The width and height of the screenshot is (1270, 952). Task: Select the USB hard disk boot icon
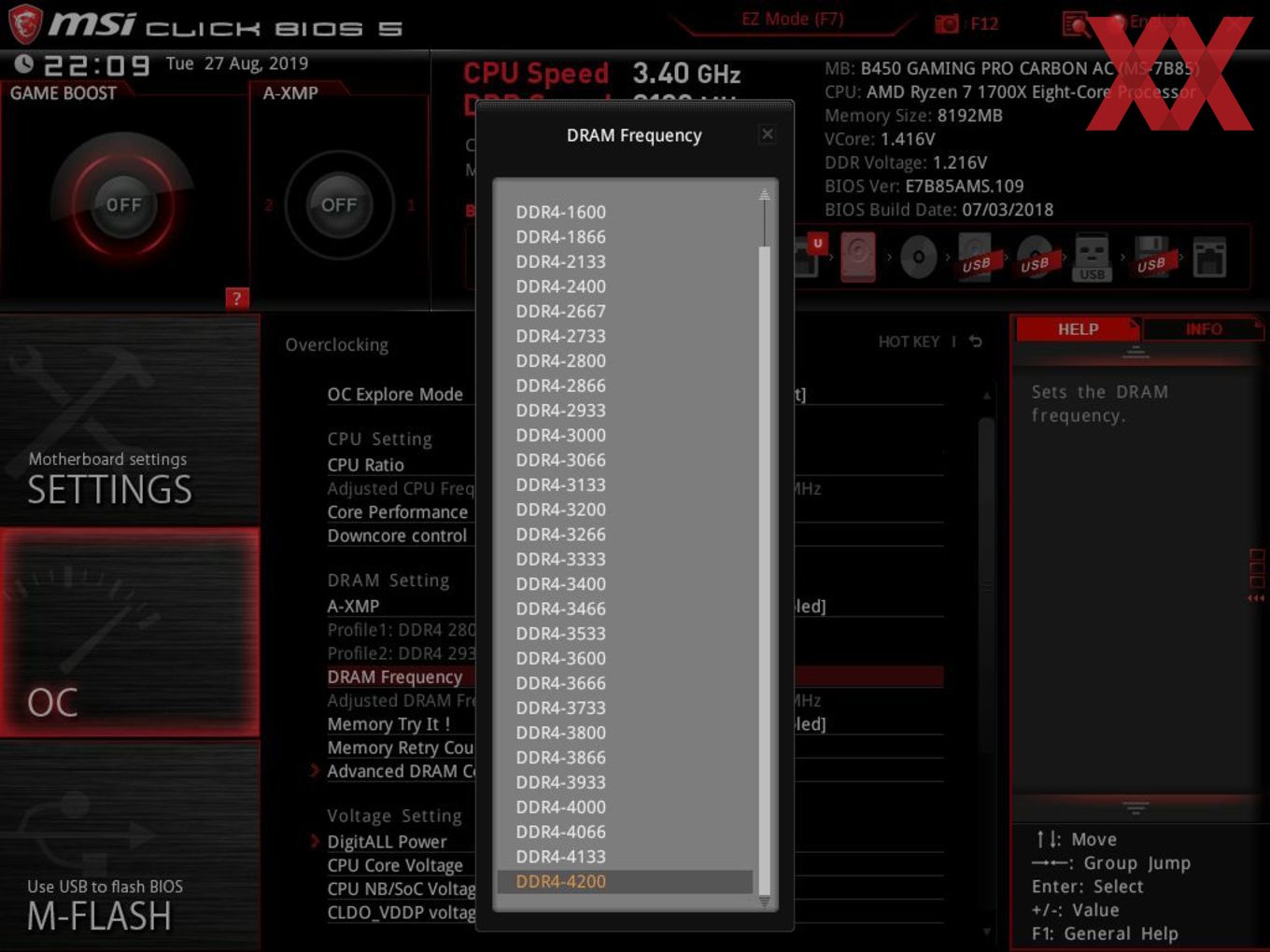point(977,257)
